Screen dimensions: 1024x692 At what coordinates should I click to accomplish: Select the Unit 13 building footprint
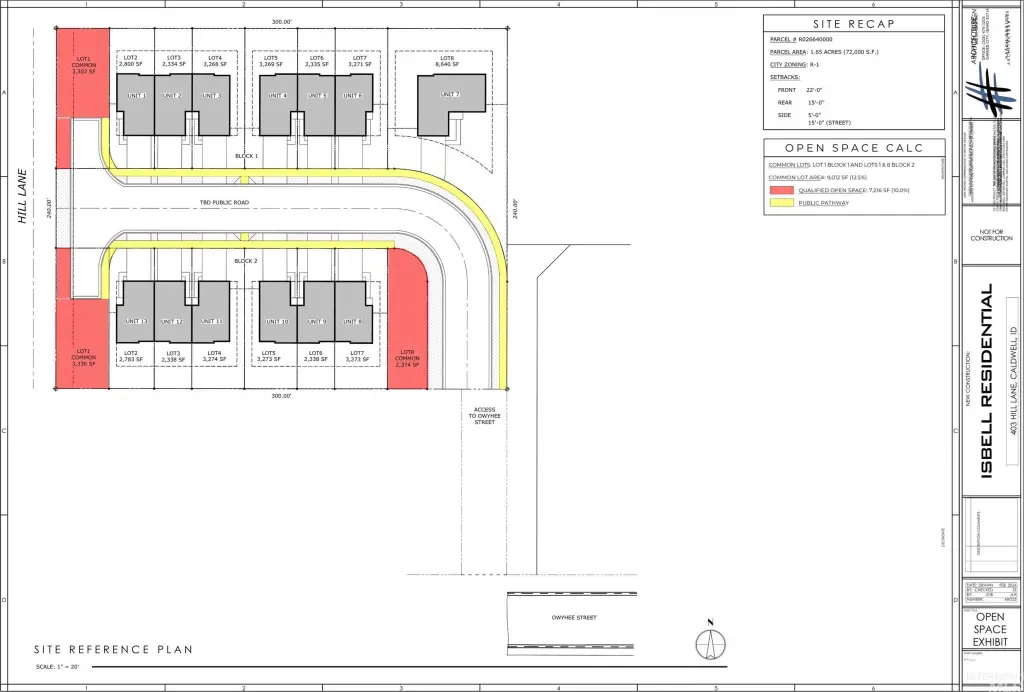[136, 311]
